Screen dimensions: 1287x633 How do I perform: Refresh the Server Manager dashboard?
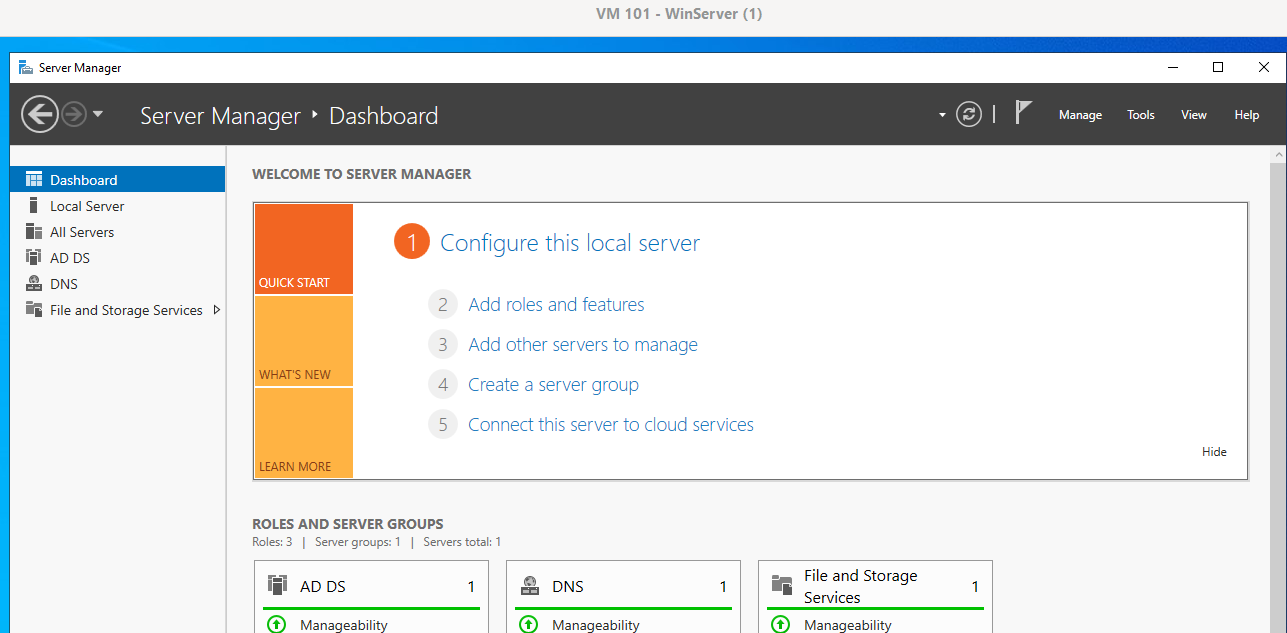968,114
